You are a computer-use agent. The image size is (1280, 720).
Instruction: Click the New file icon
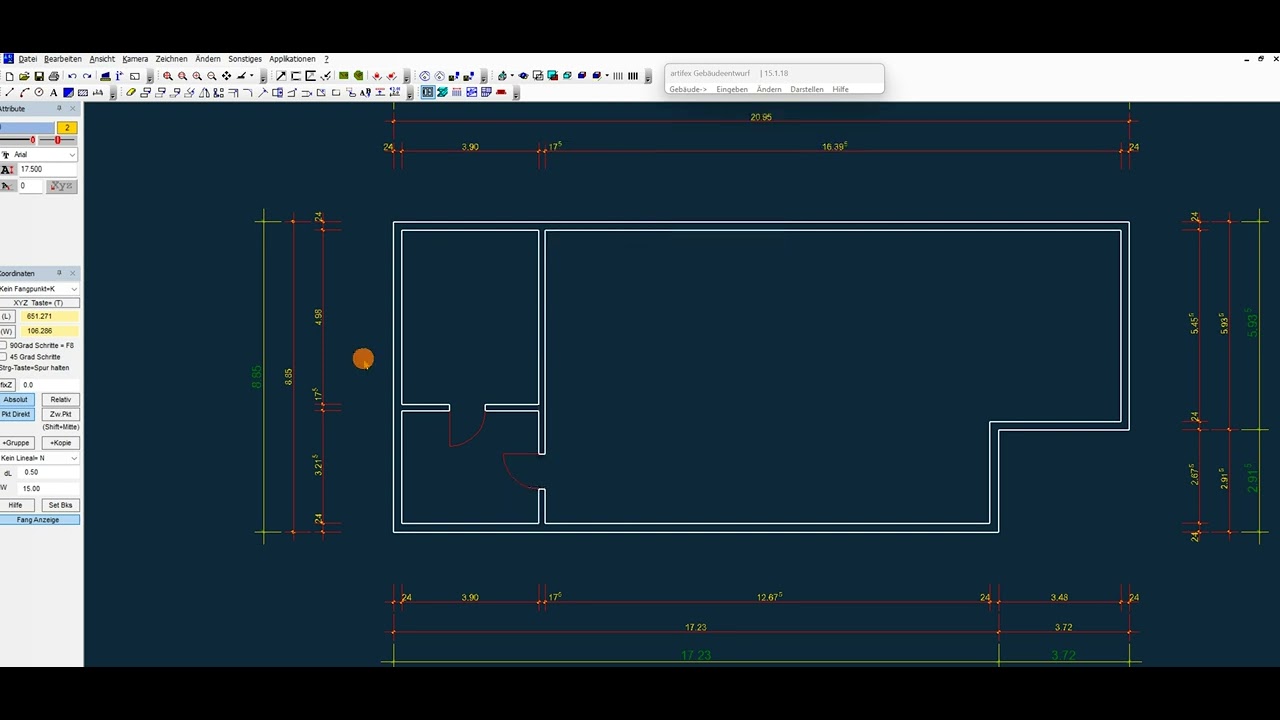10,76
